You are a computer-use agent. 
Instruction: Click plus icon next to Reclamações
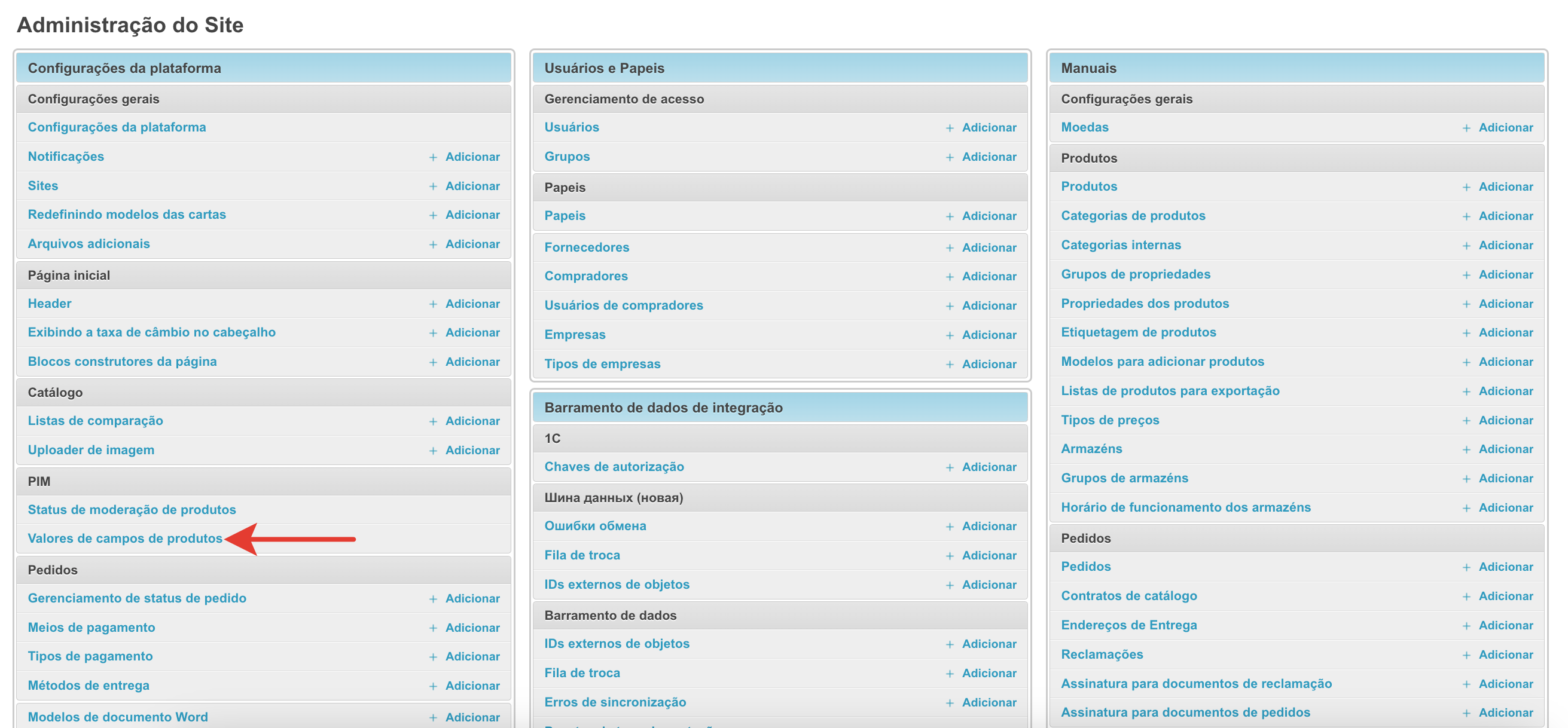[x=1466, y=656]
